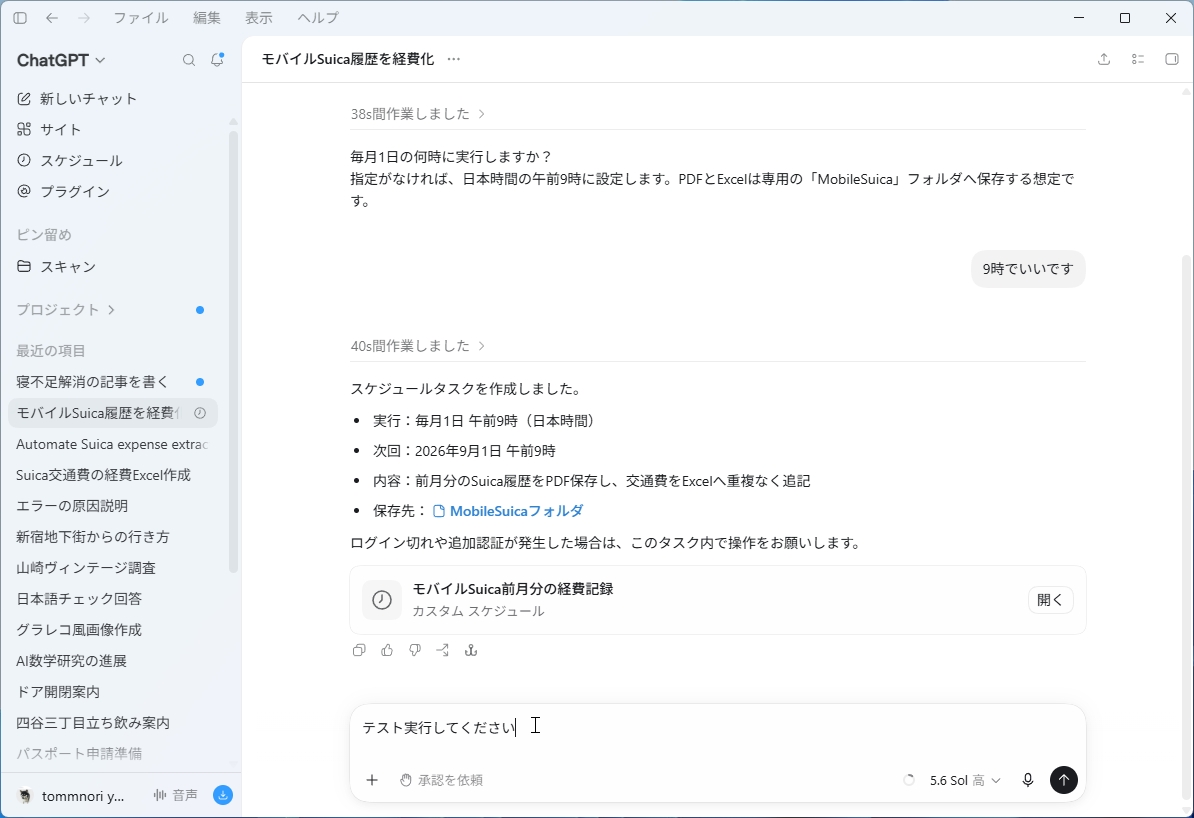The height and width of the screenshot is (818, 1194).
Task: Open the tommnori account menu
Action: [73, 796]
